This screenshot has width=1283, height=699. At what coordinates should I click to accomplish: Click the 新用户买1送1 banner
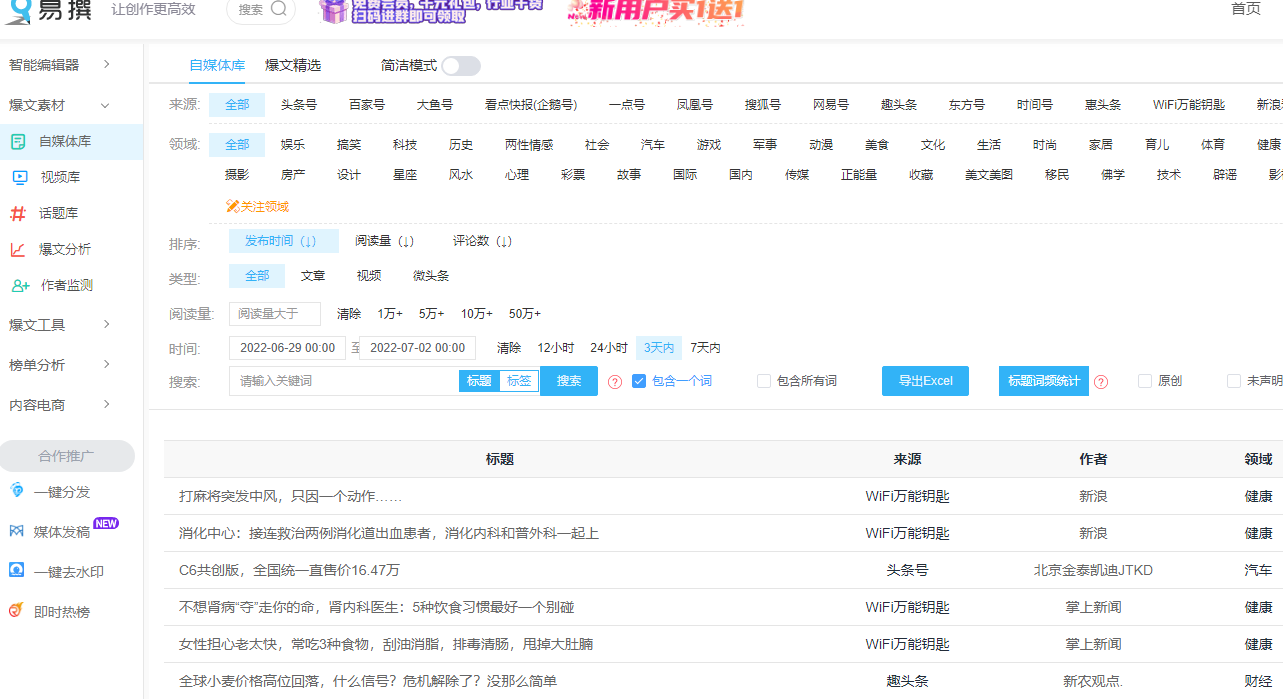(x=656, y=11)
